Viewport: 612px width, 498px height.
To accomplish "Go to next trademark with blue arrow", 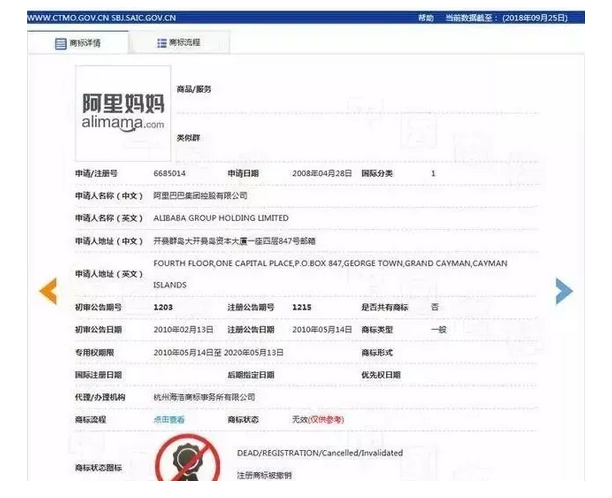I will point(564,291).
